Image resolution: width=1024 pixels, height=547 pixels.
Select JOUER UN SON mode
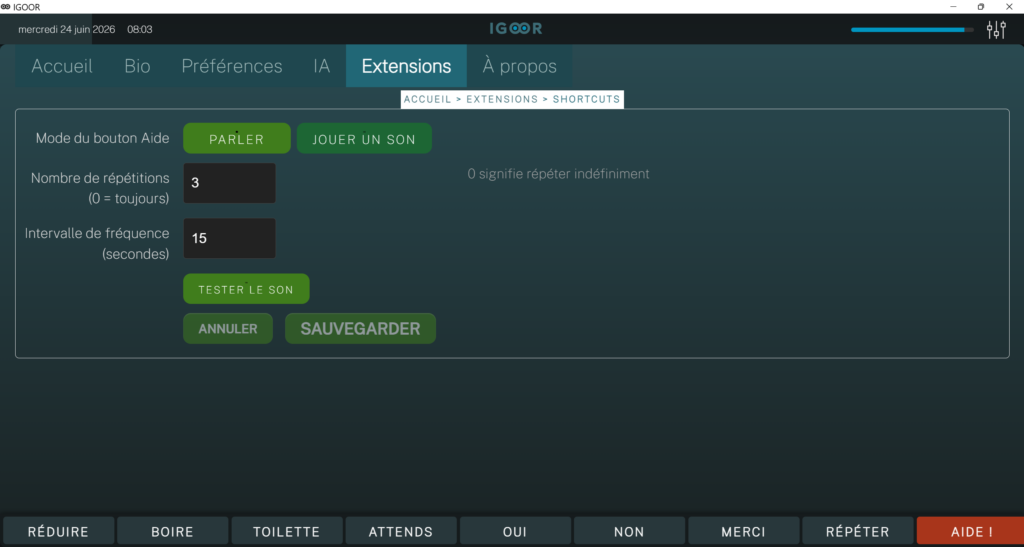364,139
